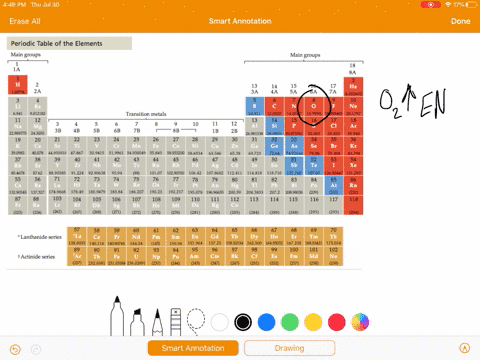Tap the battery indicator in status bar

coord(471,5)
